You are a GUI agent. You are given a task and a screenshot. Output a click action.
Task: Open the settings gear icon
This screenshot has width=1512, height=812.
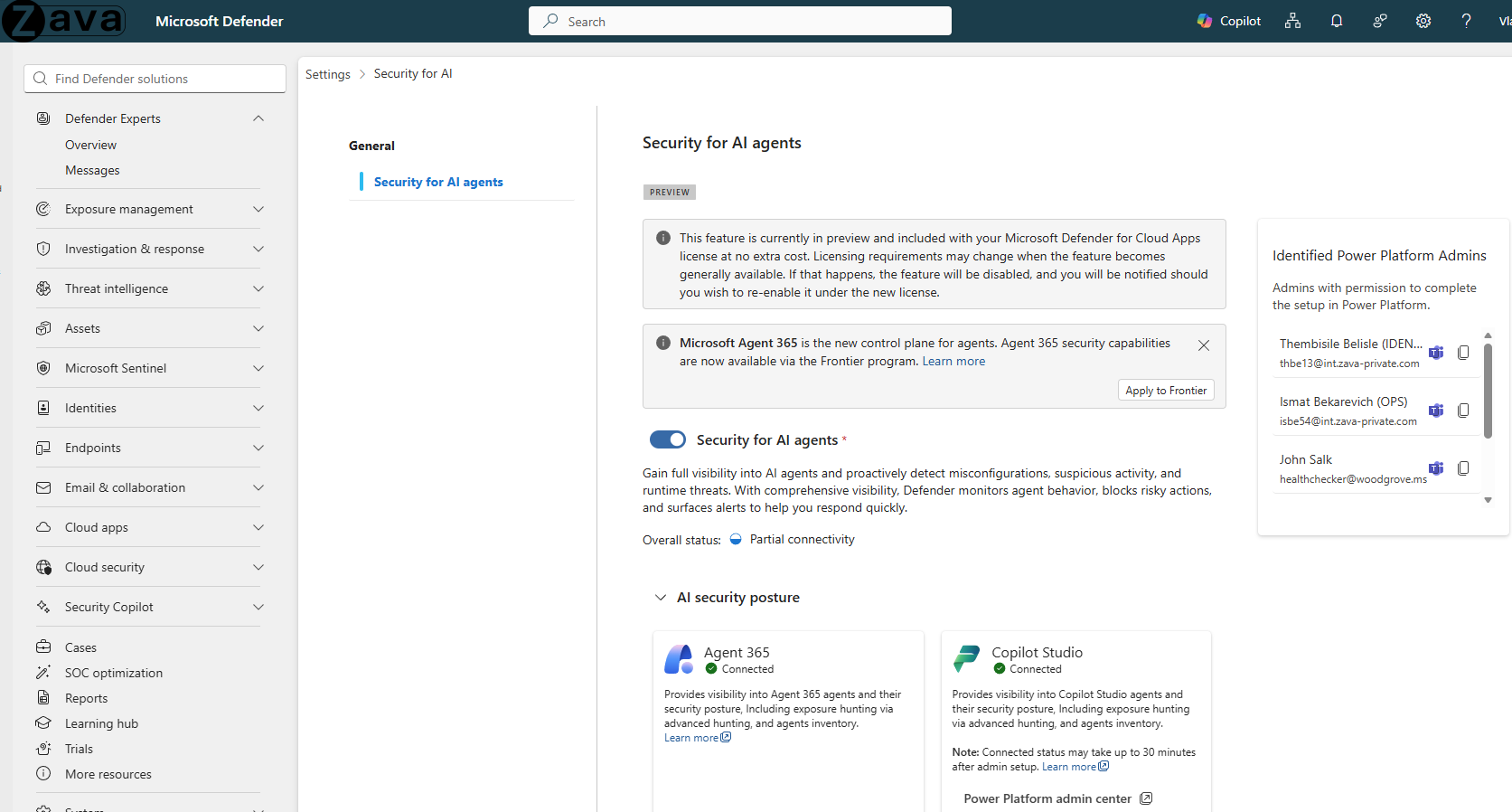pos(1423,21)
